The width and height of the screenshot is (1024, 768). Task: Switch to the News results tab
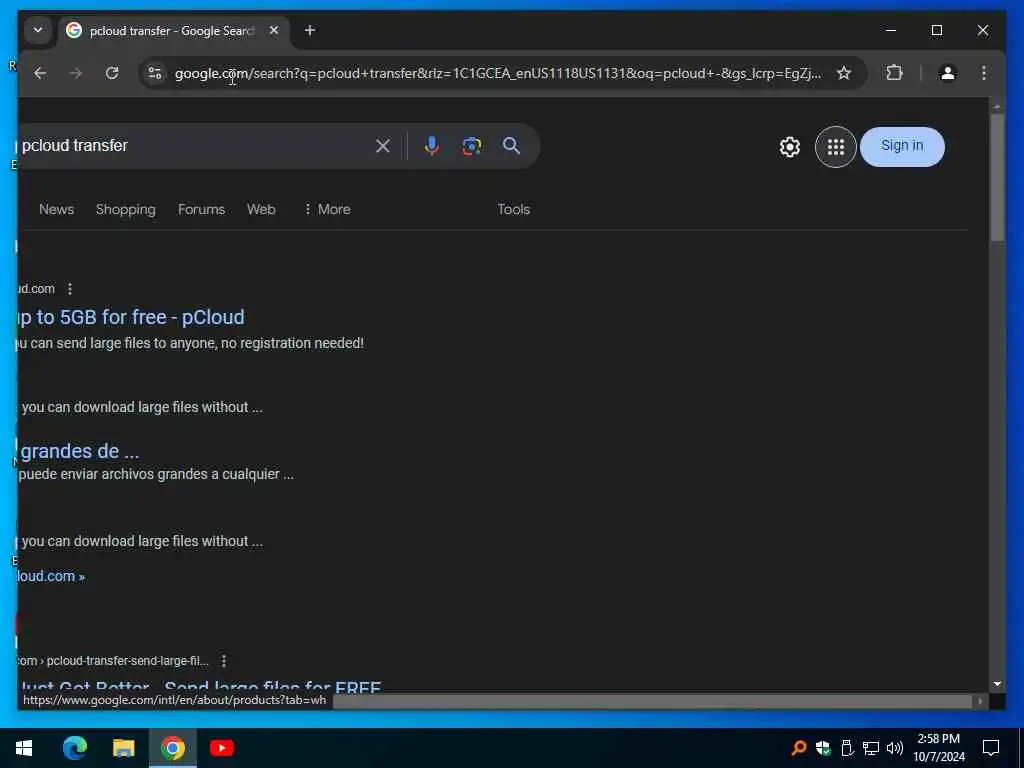(x=56, y=209)
